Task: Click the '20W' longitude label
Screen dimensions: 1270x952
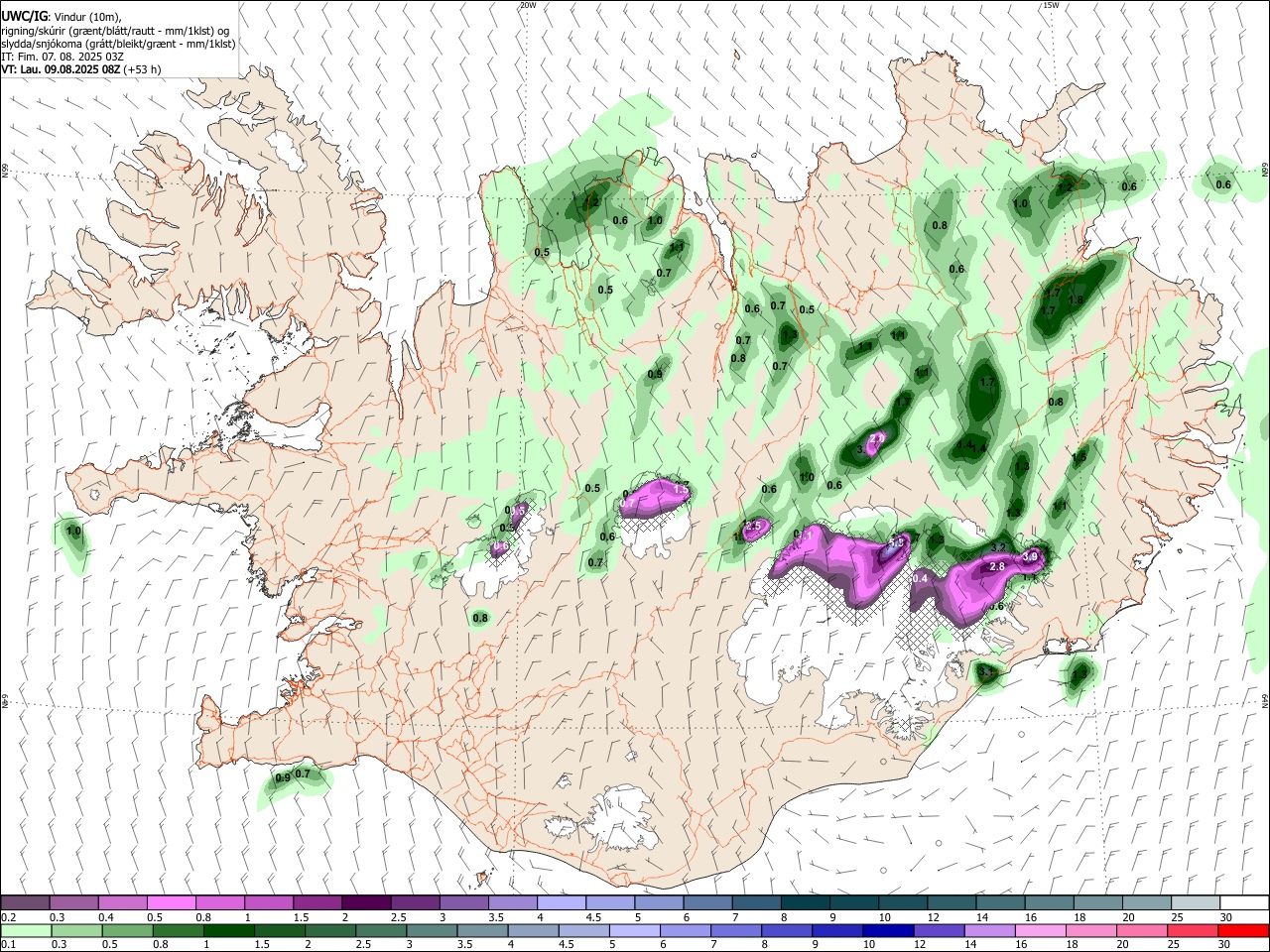Action: [528, 5]
